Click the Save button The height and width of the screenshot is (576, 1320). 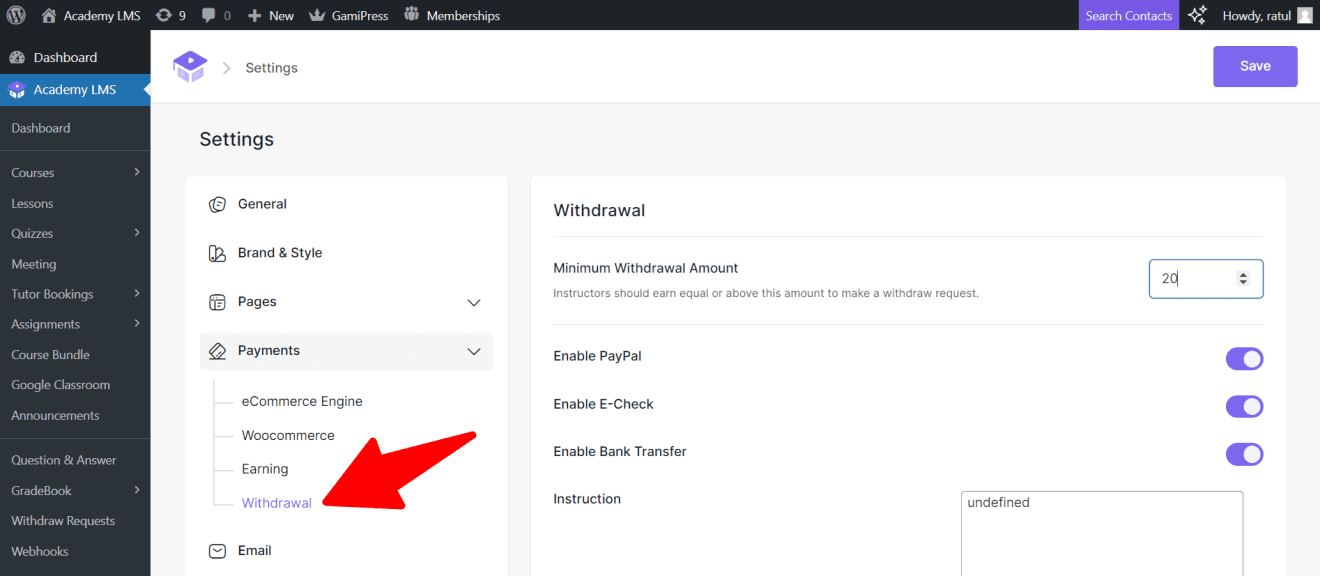[1255, 66]
